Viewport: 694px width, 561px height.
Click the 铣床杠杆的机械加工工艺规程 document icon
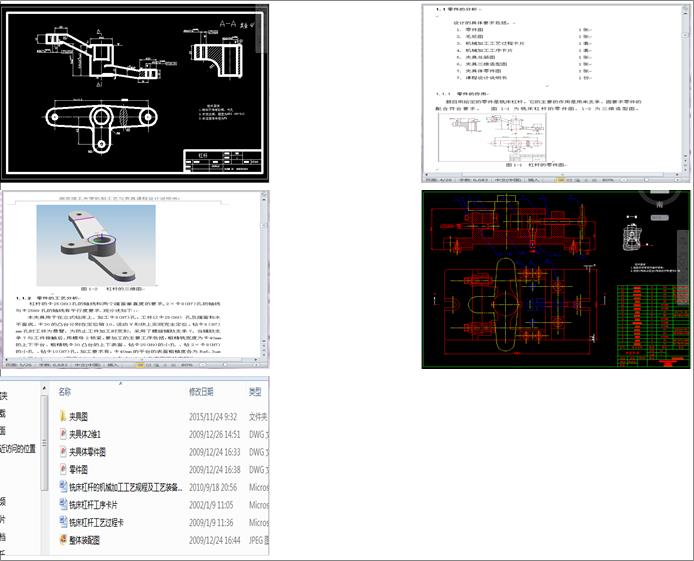62,487
